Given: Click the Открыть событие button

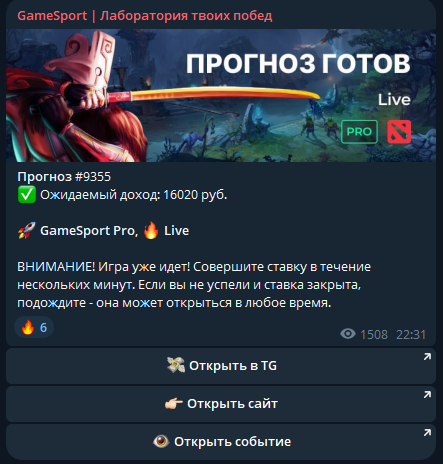Looking at the screenshot, I should click(221, 442).
